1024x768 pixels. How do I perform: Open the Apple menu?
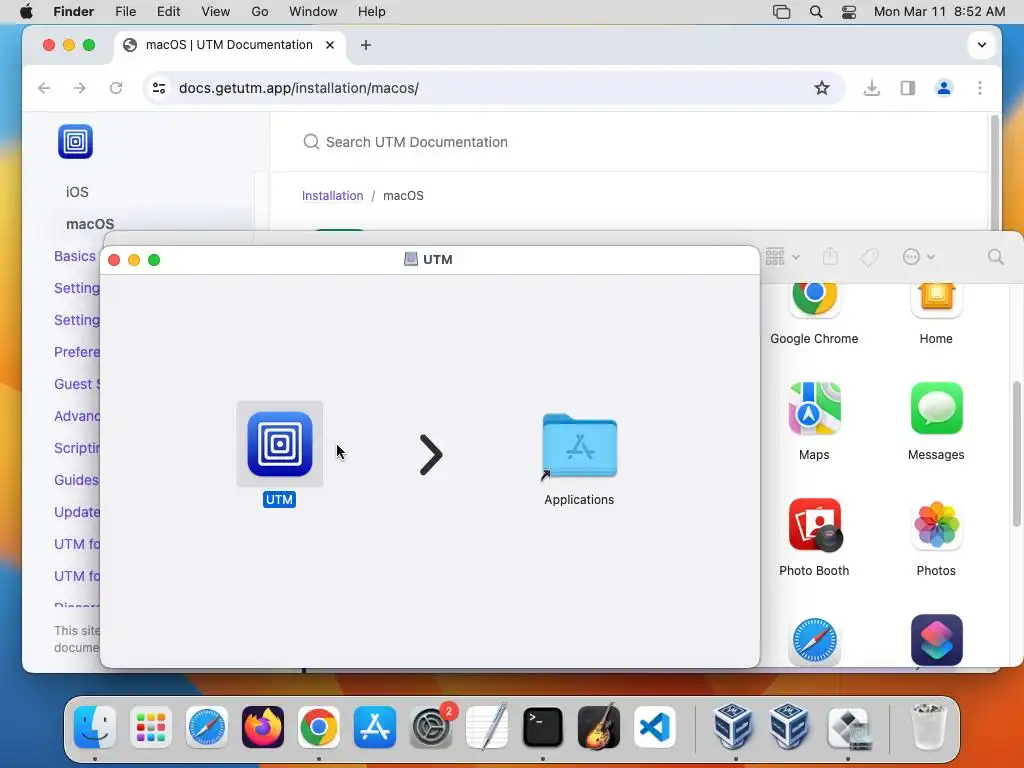pyautogui.click(x=27, y=12)
